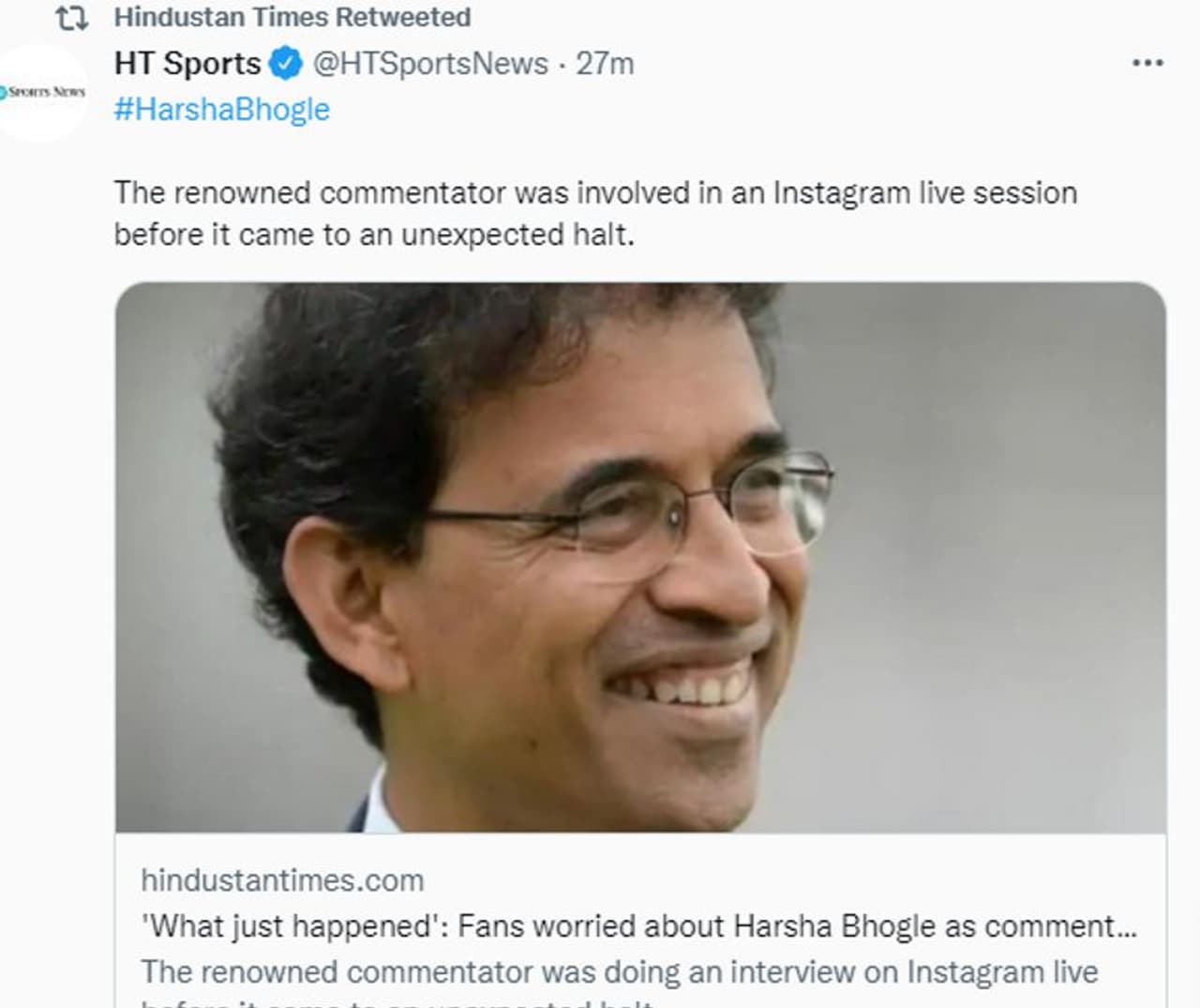Click the 'before it came to an unexpected halt' line

[x=374, y=233]
